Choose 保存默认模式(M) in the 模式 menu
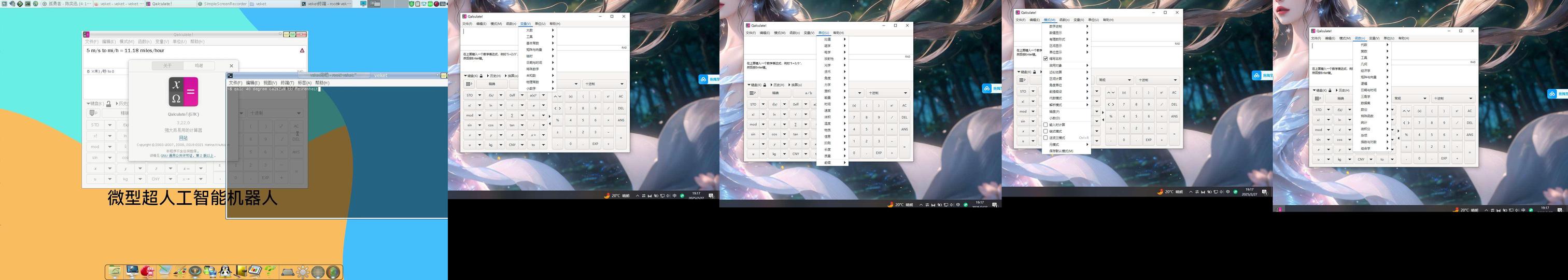Image resolution: width=1568 pixels, height=280 pixels. coord(1066,151)
